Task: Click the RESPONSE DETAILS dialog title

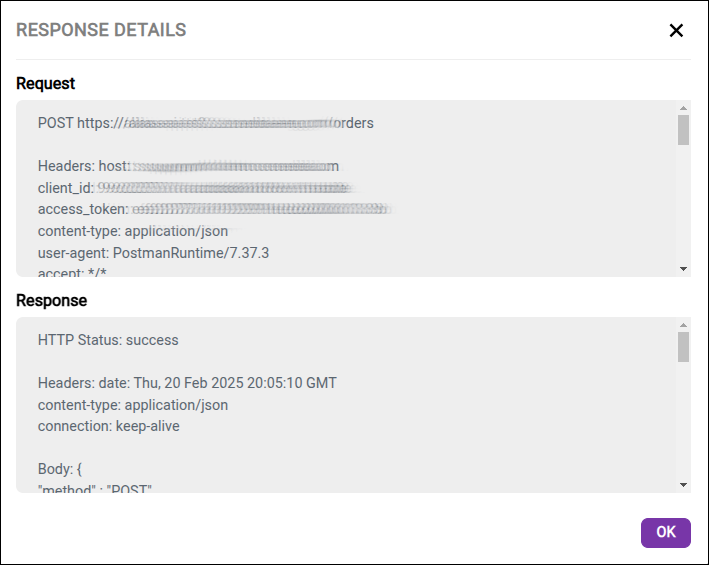Action: 101,30
